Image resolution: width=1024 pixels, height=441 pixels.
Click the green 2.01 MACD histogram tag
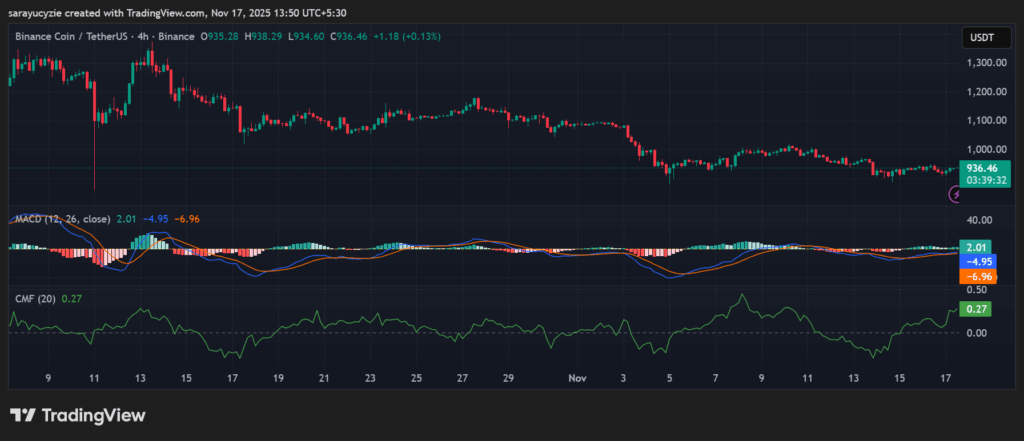974,246
